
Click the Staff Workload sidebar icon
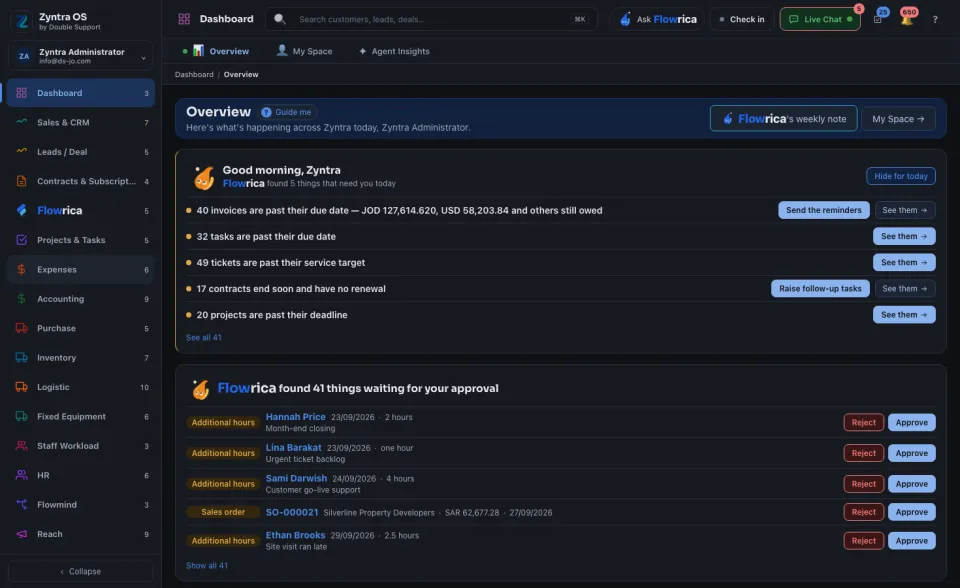(21, 445)
